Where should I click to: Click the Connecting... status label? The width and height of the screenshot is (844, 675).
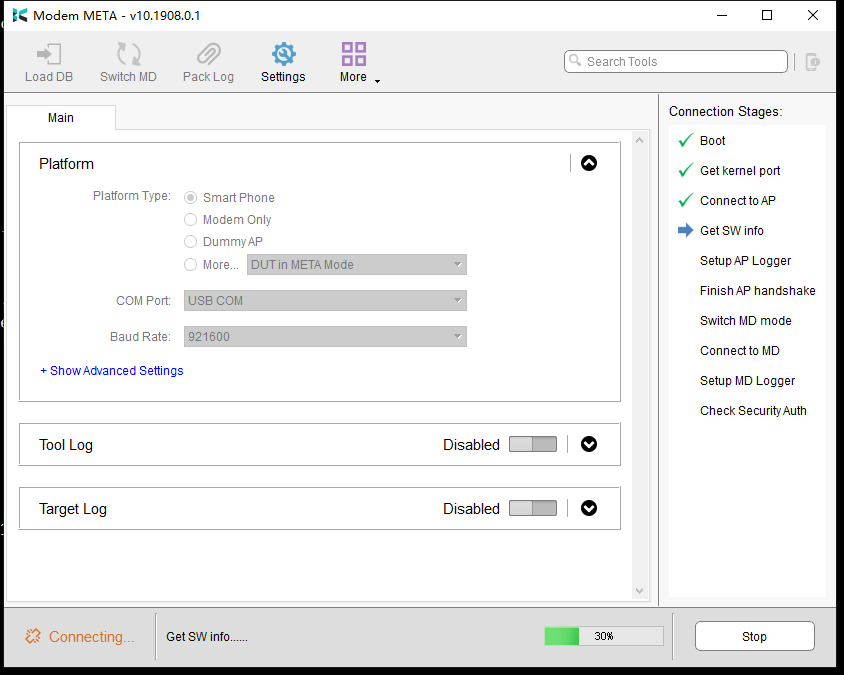(92, 637)
